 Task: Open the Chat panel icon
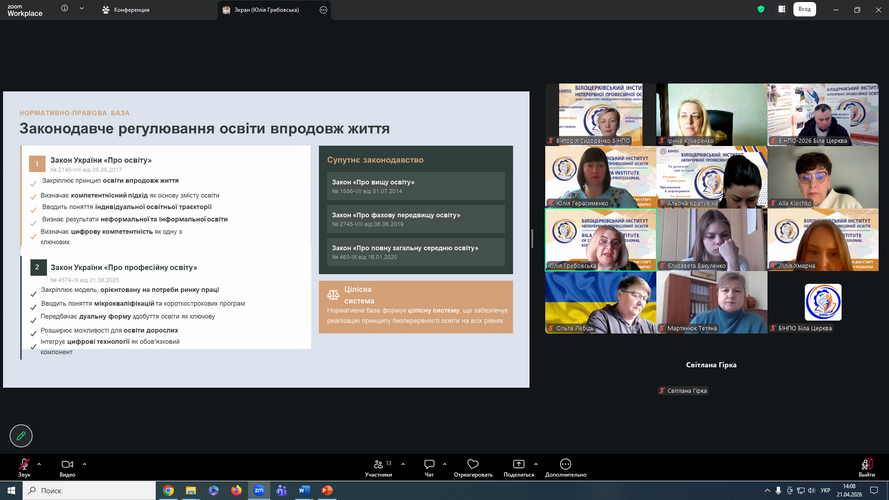point(429,464)
